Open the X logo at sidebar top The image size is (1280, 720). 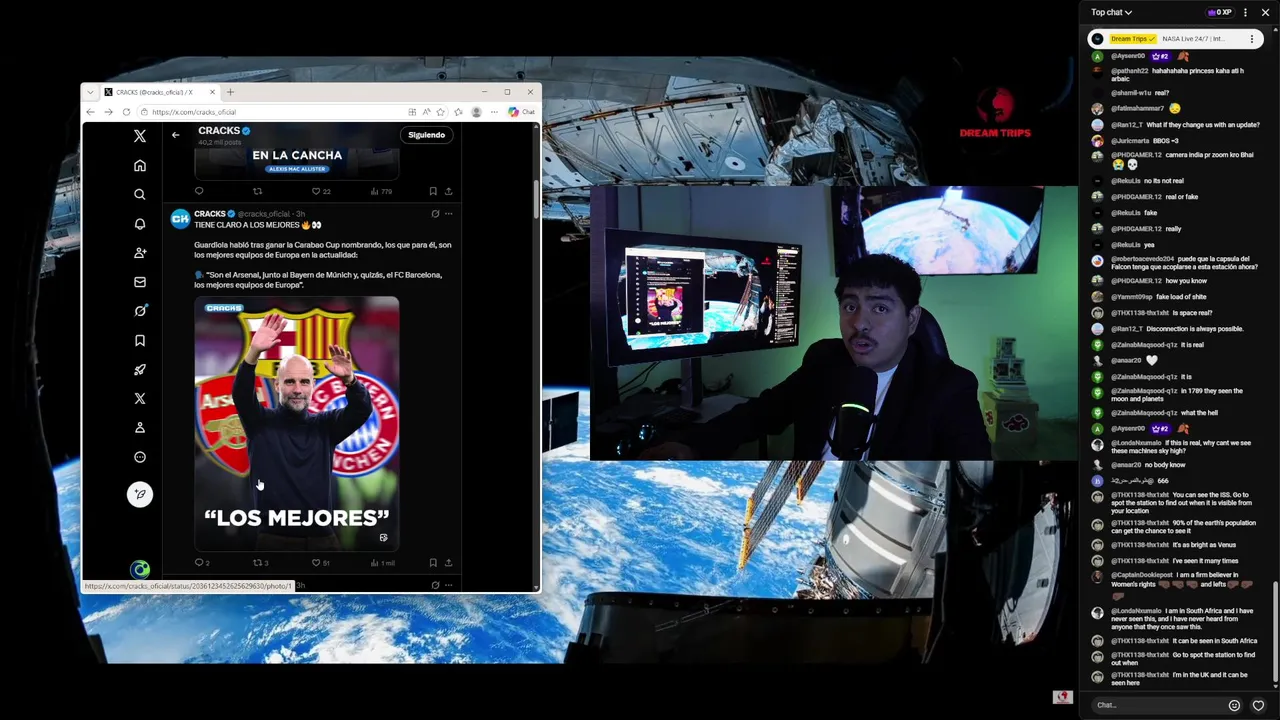coord(140,136)
